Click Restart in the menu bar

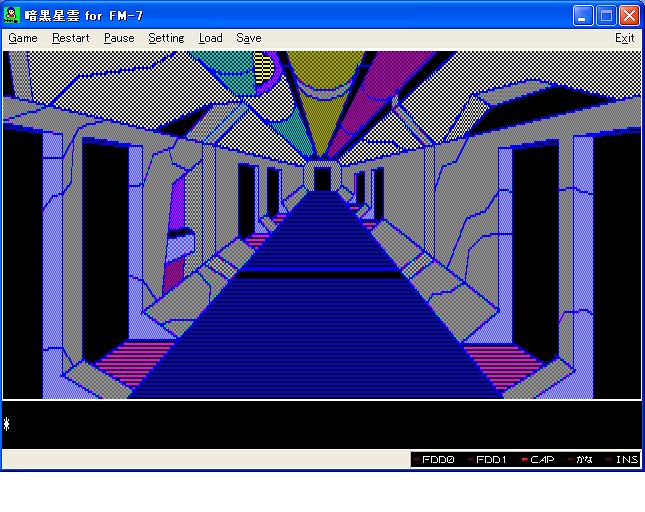(x=71, y=38)
